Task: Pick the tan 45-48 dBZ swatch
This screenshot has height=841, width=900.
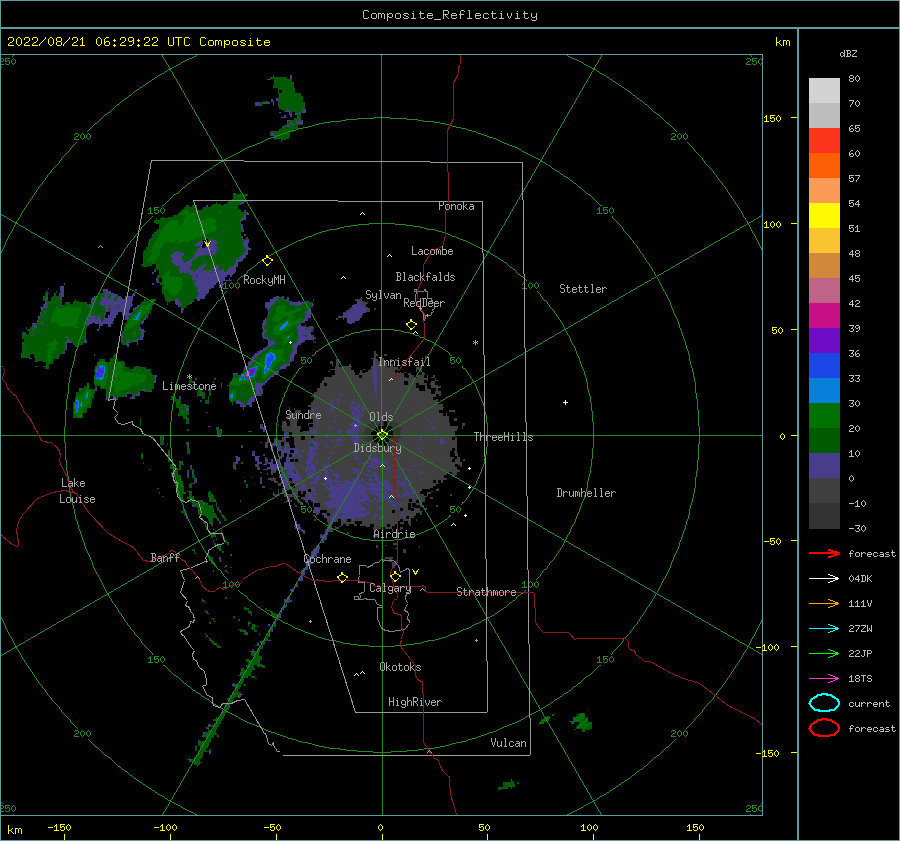Action: [x=824, y=266]
